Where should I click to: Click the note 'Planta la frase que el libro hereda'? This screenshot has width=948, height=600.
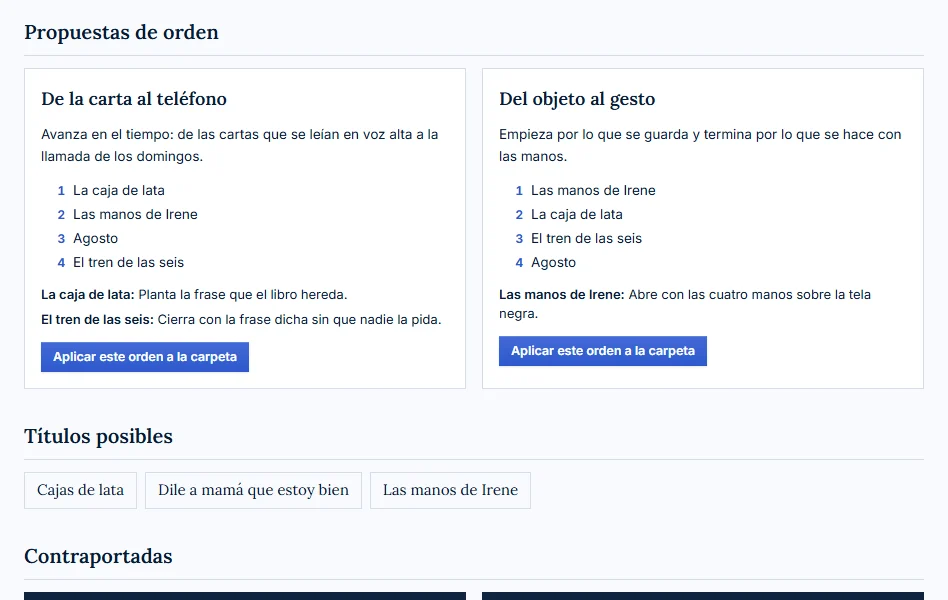pos(242,295)
